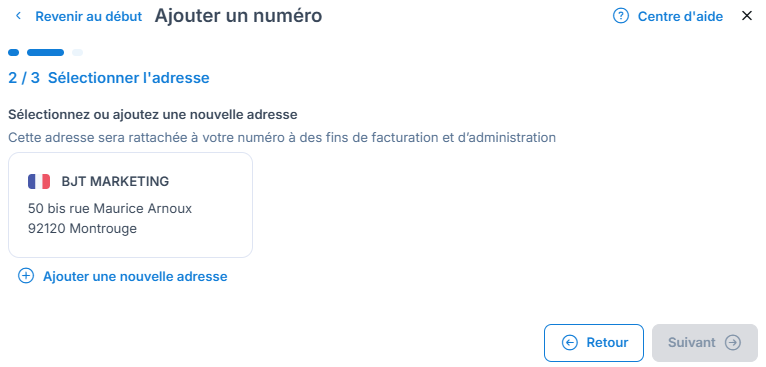Click the right arrow icon in Suivant
The image size is (766, 367).
pos(733,343)
